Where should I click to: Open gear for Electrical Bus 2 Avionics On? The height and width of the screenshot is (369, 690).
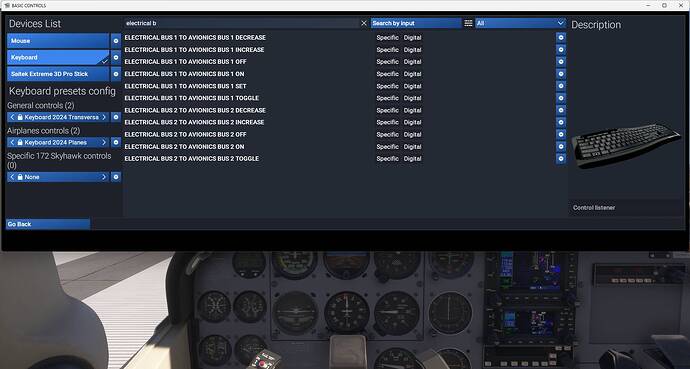[561, 146]
